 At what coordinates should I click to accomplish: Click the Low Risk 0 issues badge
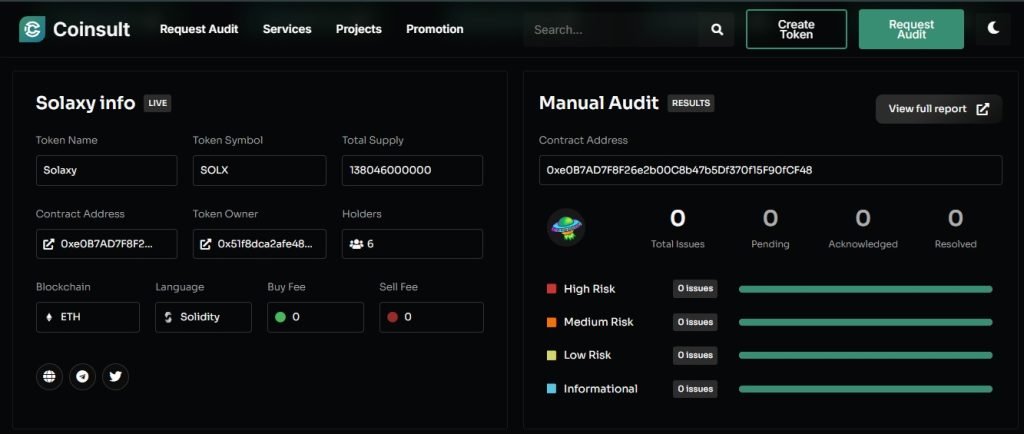pos(695,355)
